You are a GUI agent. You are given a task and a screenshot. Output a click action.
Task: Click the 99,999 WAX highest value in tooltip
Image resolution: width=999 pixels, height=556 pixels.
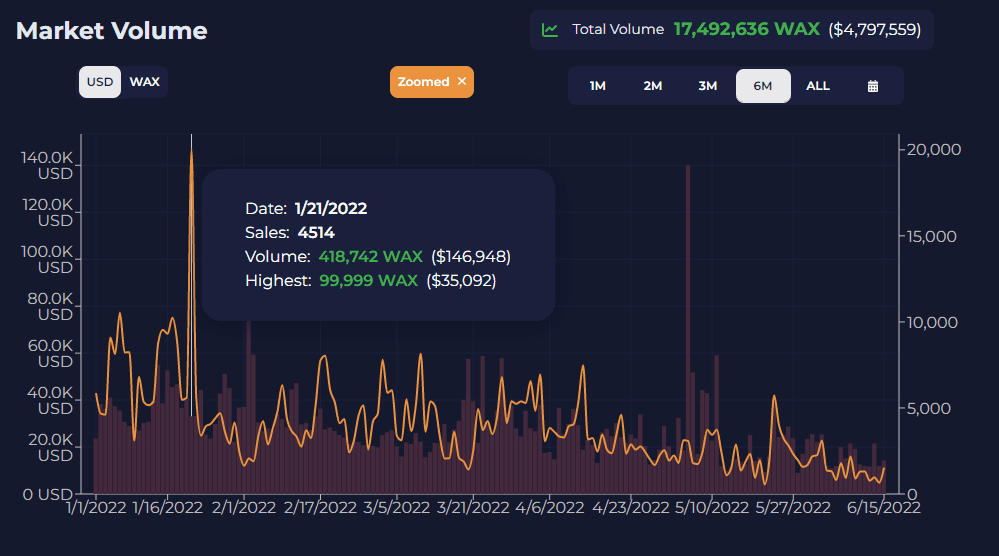pos(368,281)
